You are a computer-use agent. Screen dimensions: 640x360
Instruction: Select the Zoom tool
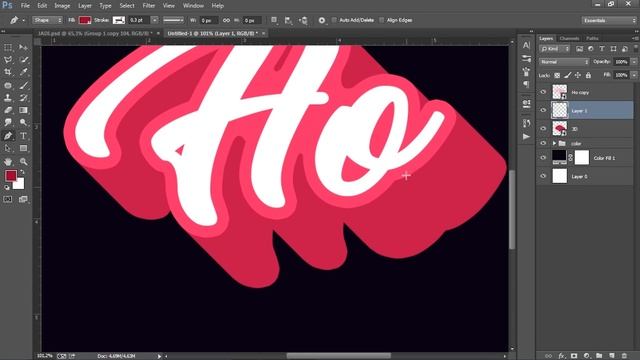(x=23, y=162)
